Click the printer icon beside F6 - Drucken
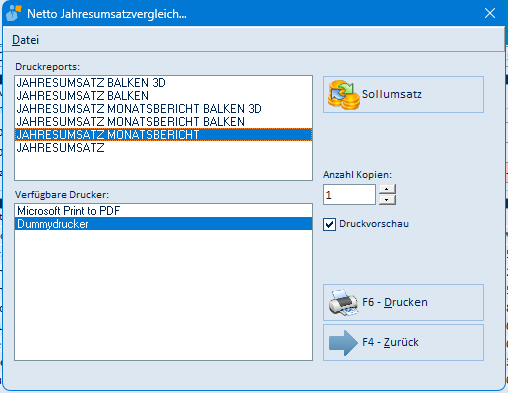 pyautogui.click(x=343, y=302)
